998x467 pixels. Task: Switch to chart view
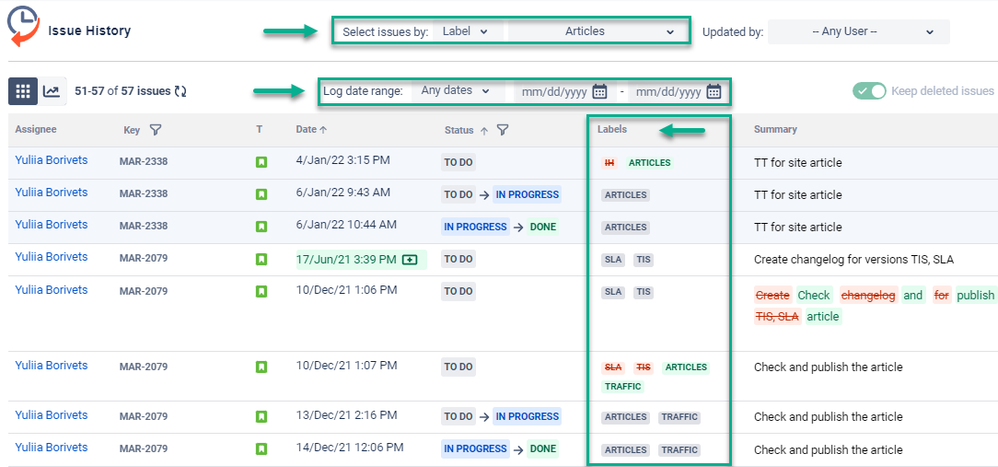52,92
